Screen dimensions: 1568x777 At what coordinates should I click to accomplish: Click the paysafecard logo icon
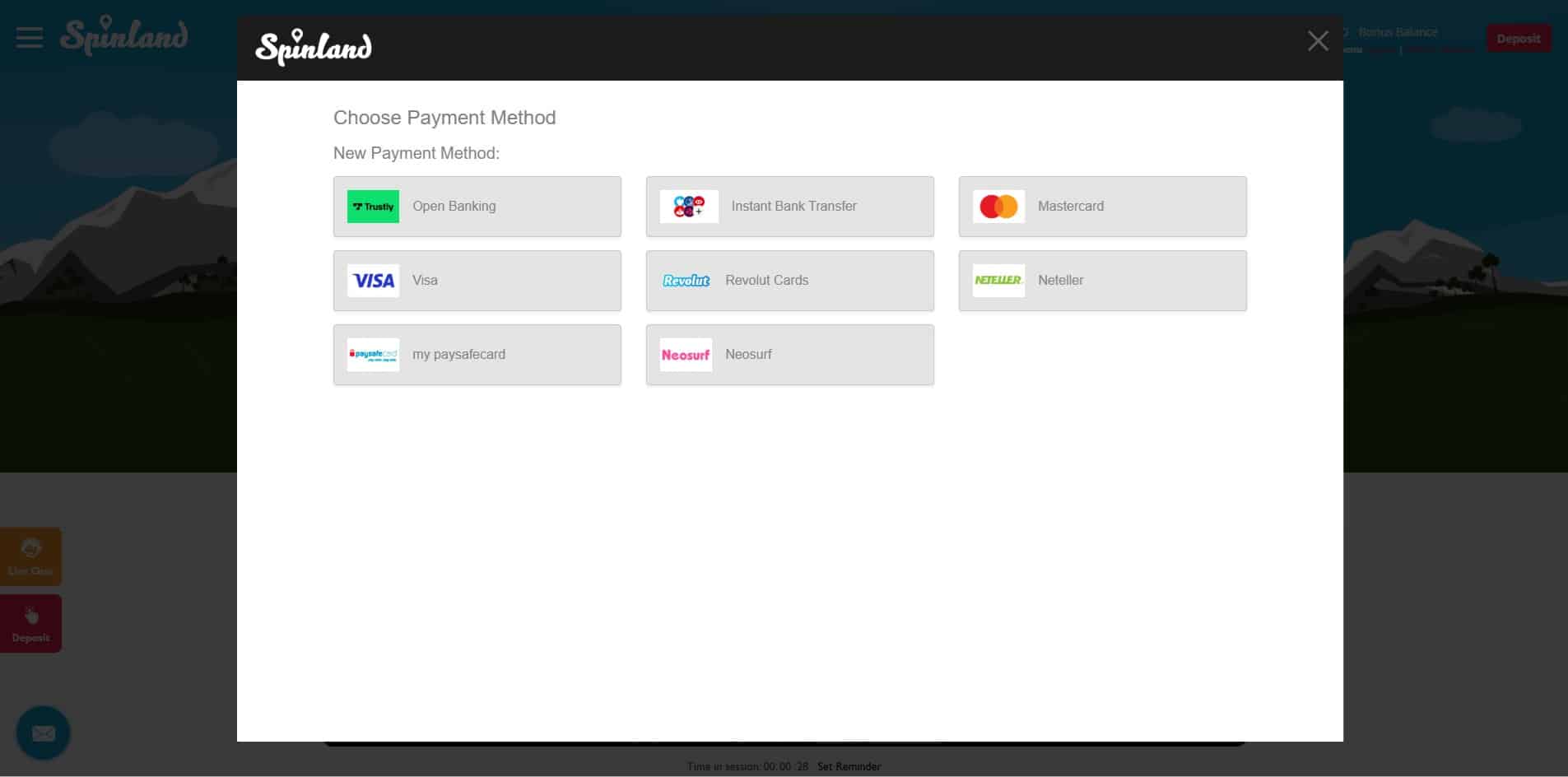(373, 355)
